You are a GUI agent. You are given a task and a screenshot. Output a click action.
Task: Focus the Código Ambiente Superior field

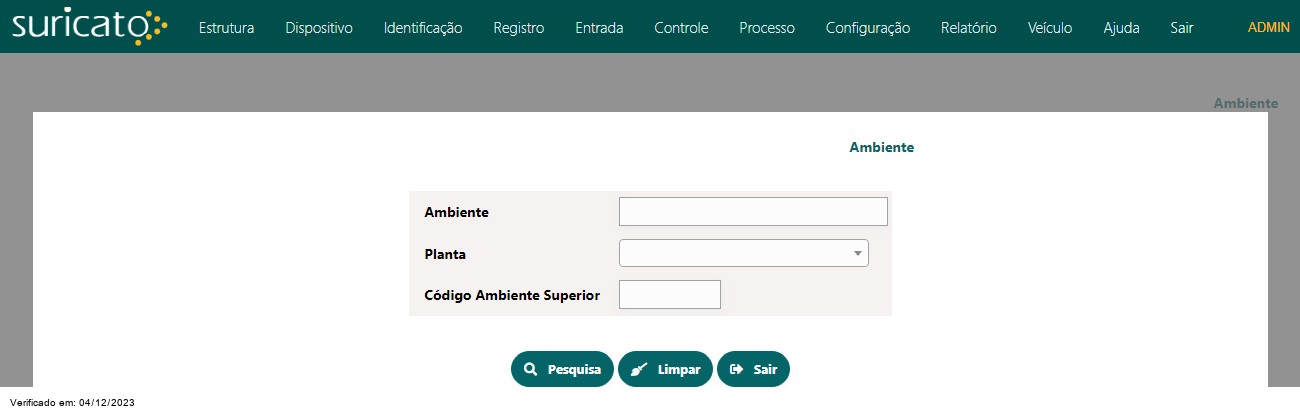tap(670, 295)
